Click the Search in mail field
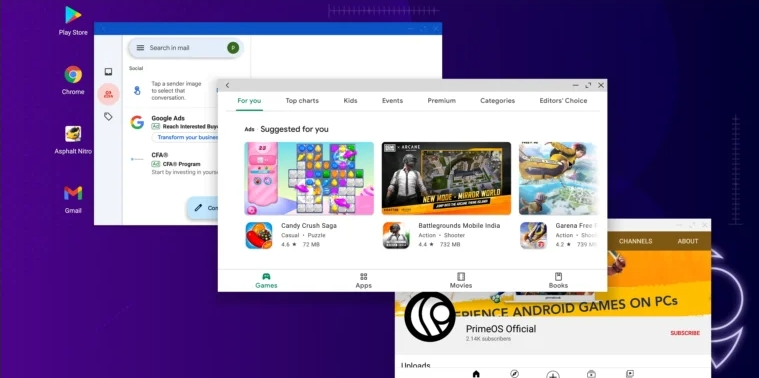The height and width of the screenshot is (378, 759). tap(185, 47)
